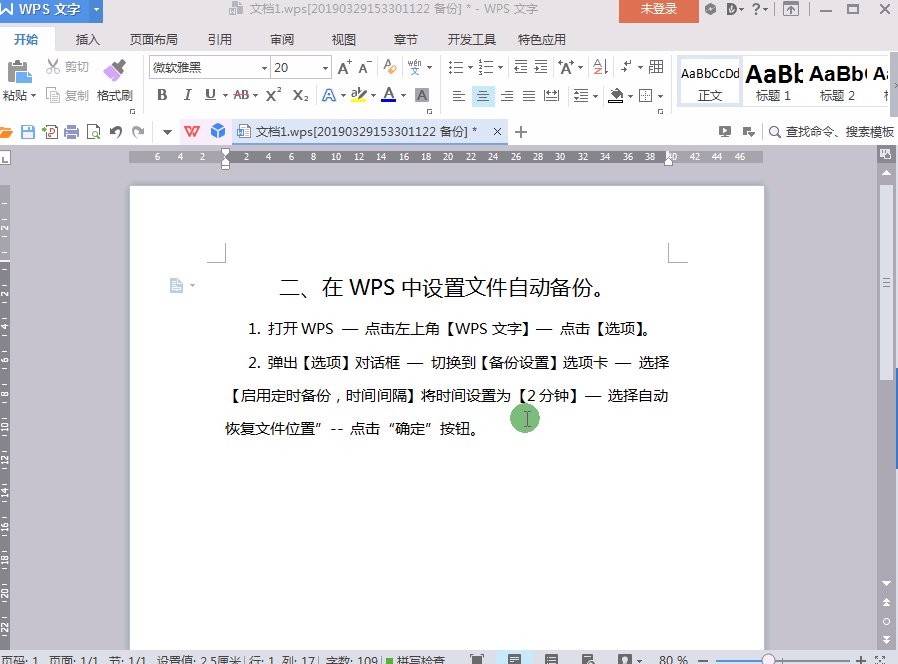The image size is (898, 664).
Task: Click the superscript X² icon
Action: coord(272,94)
